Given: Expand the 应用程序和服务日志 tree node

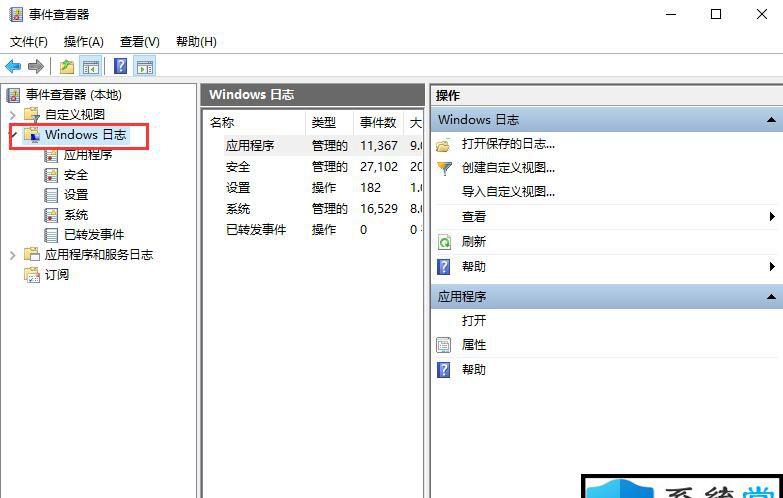Looking at the screenshot, I should (13, 255).
